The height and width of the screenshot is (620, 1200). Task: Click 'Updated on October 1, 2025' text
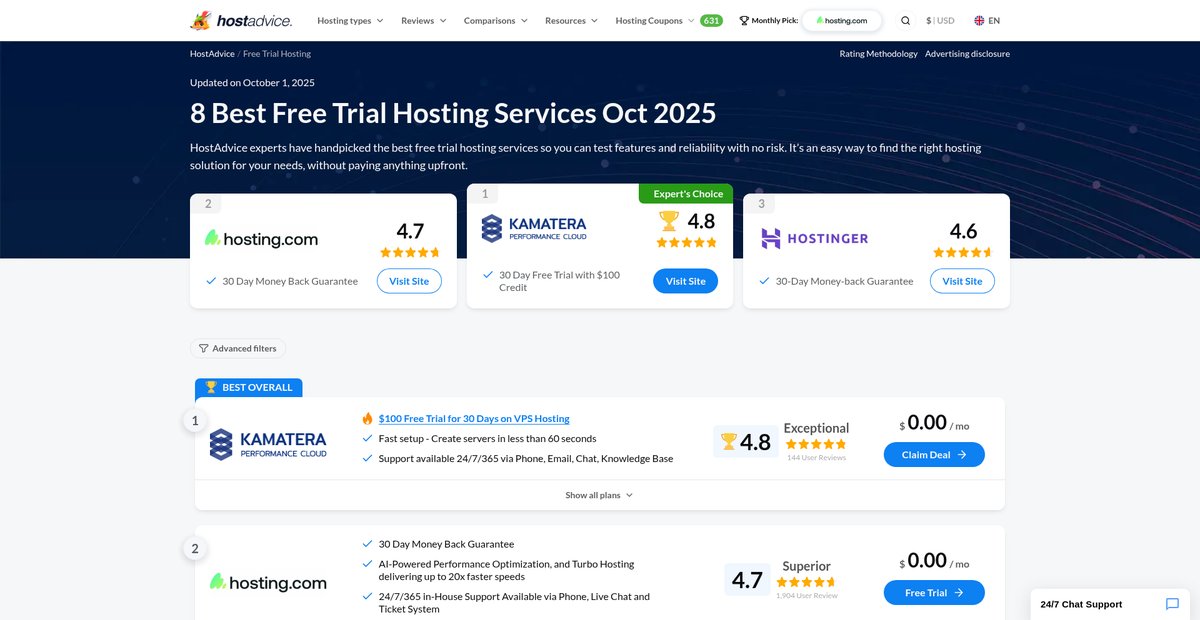[x=252, y=83]
